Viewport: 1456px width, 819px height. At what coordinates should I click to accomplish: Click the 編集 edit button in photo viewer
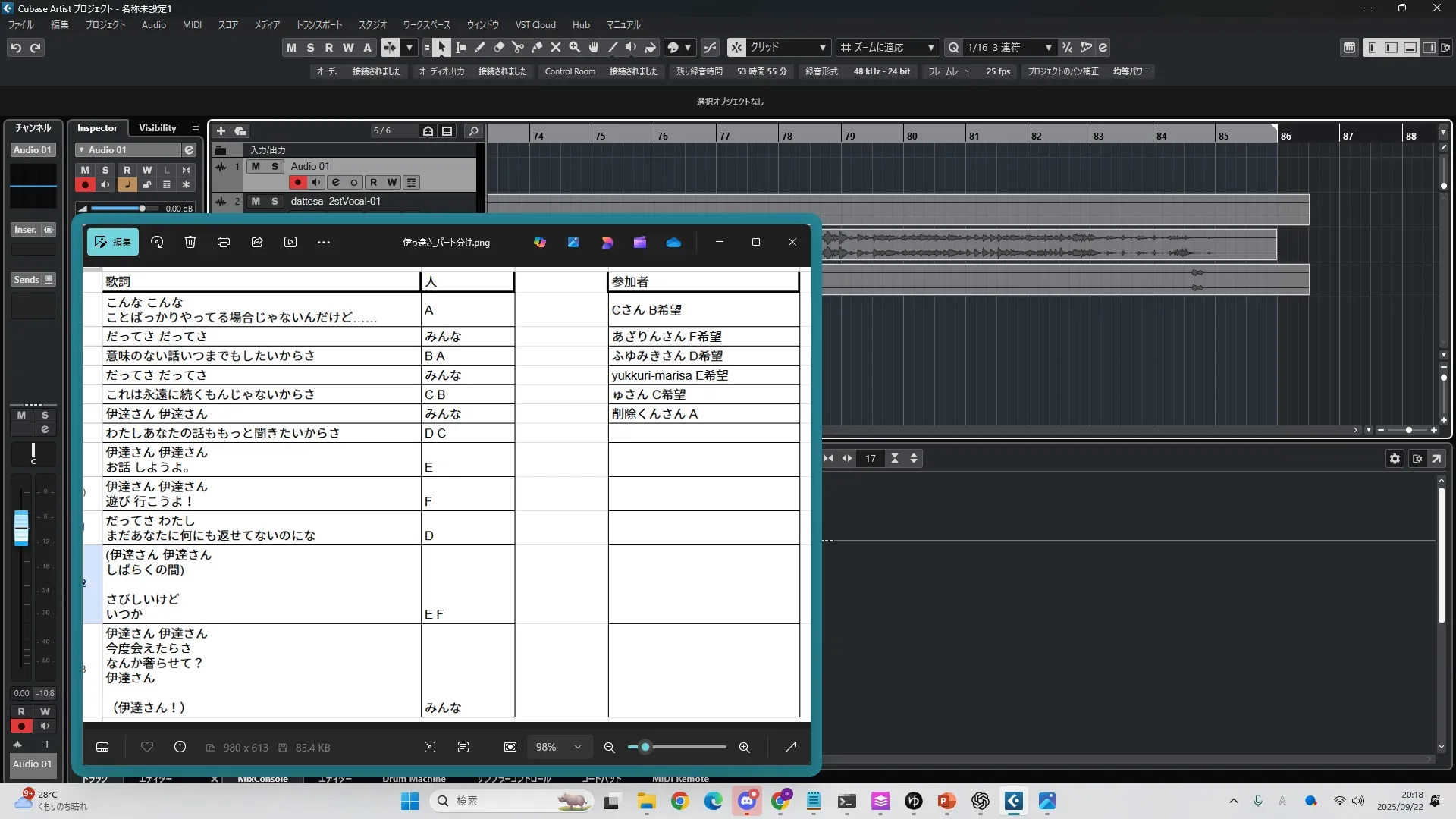tap(113, 243)
